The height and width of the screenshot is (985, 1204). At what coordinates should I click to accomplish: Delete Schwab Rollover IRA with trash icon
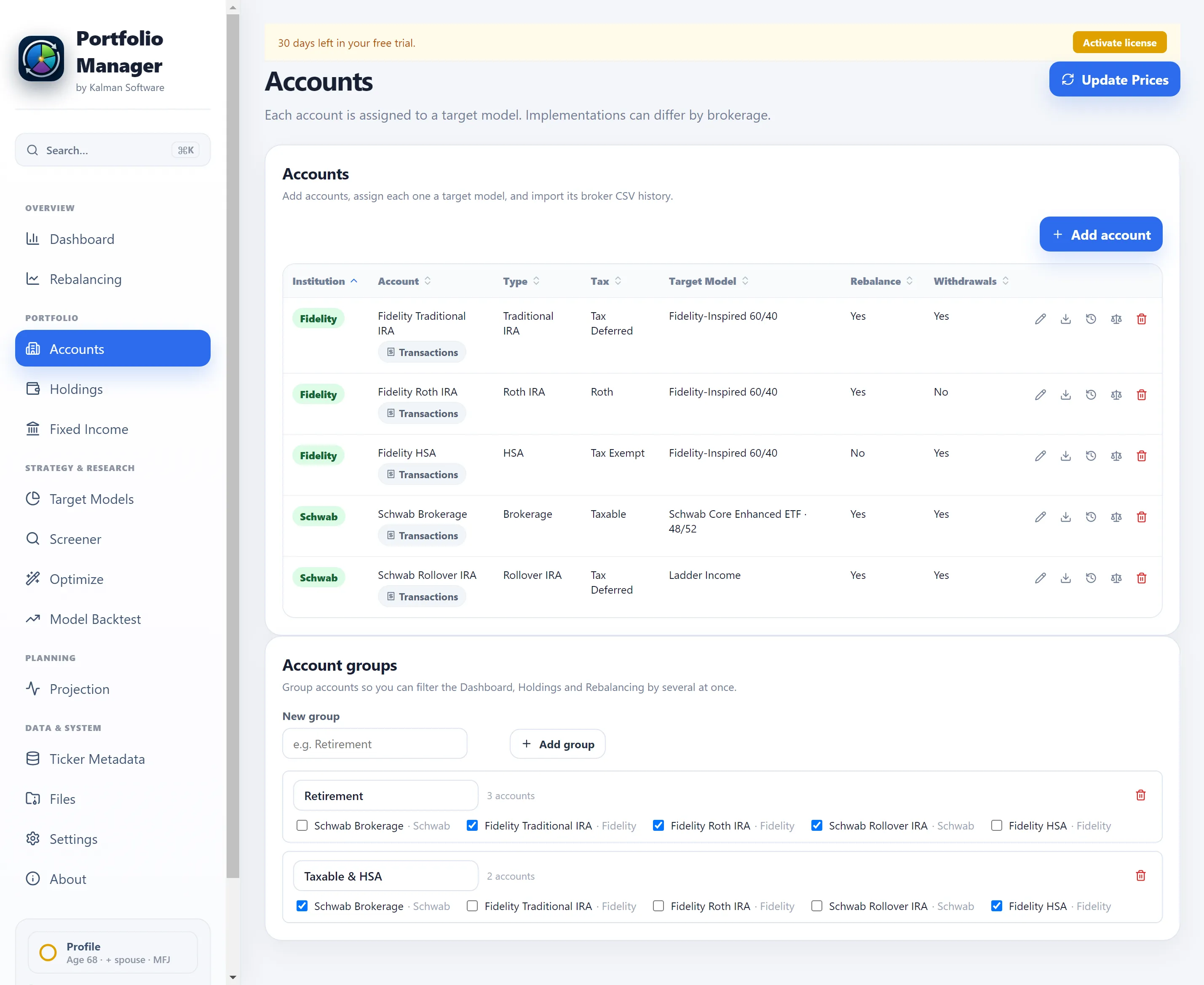1142,578
